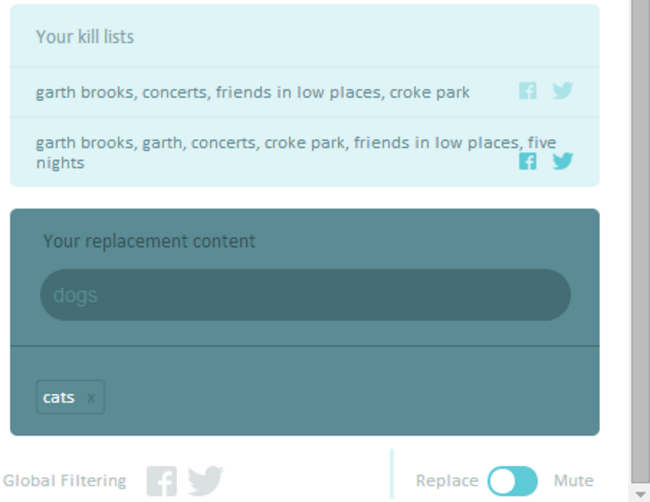Click empty area beside the cats tag
Screen dimensions: 650x502
point(348,397)
